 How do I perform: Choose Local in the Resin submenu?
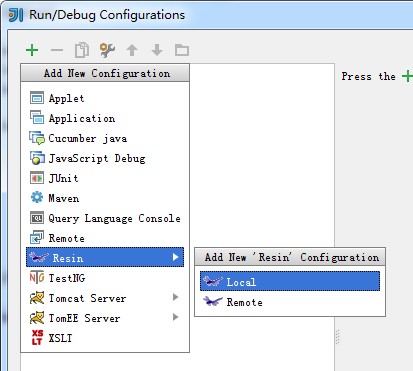(290, 281)
